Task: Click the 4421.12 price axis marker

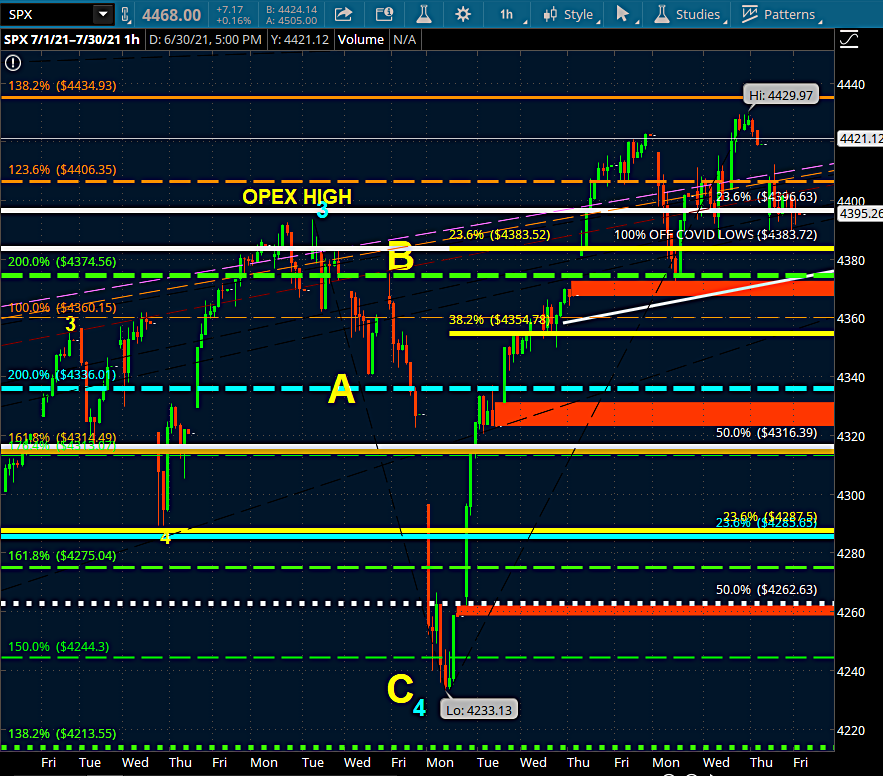Action: 862,139
